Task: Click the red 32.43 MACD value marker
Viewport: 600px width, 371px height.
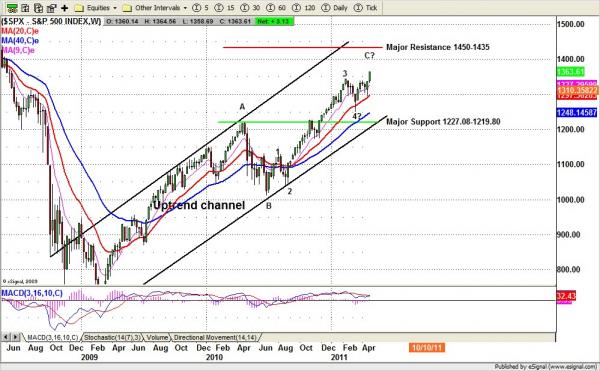Action: point(566,296)
